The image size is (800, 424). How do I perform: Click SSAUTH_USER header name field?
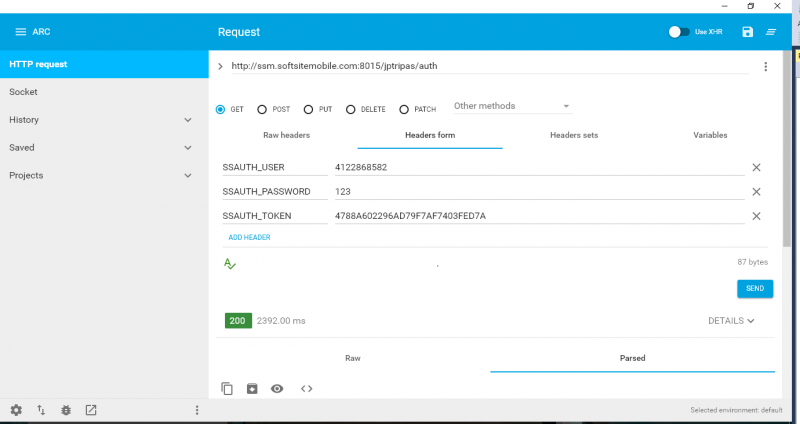[274, 167]
